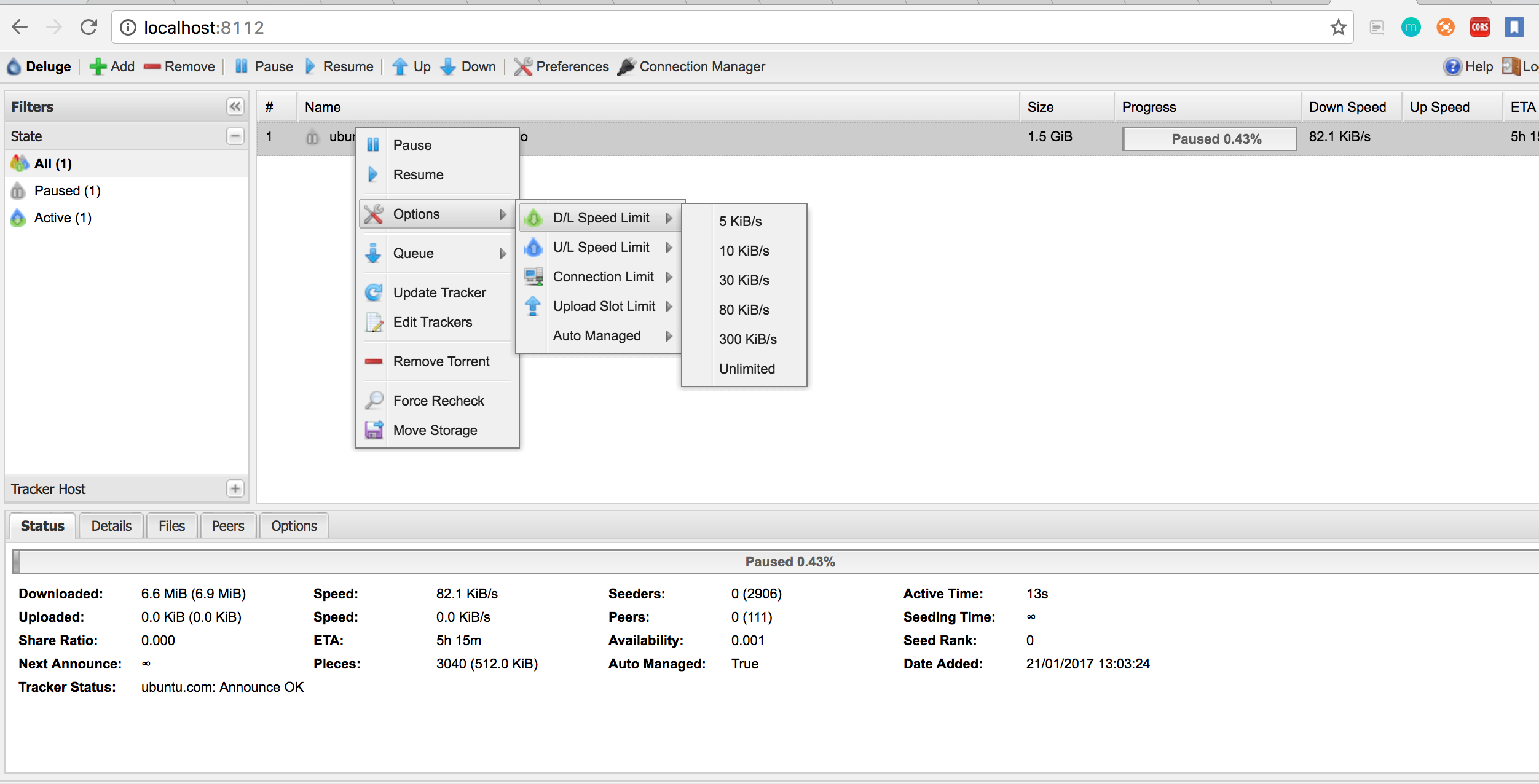Click the red Remove icon in toolbar
Image resolution: width=1539 pixels, height=784 pixels.
[x=152, y=66]
